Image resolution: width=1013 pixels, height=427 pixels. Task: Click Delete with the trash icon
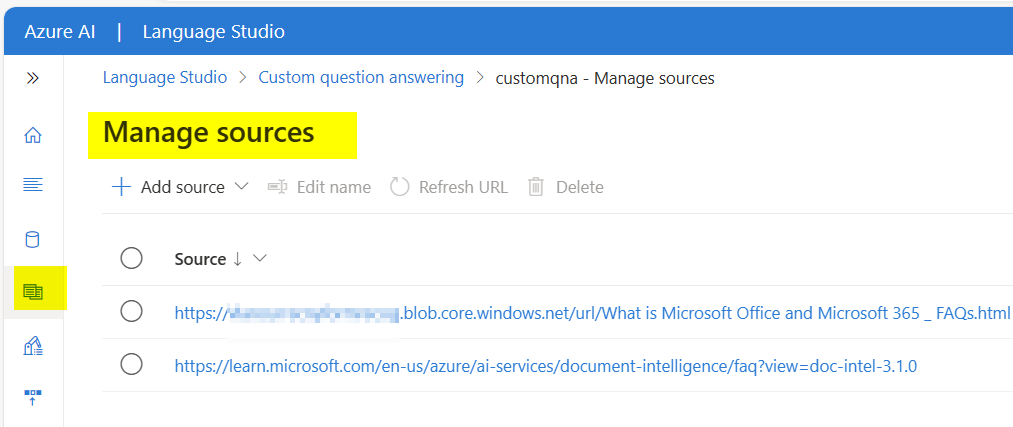pyautogui.click(x=566, y=187)
